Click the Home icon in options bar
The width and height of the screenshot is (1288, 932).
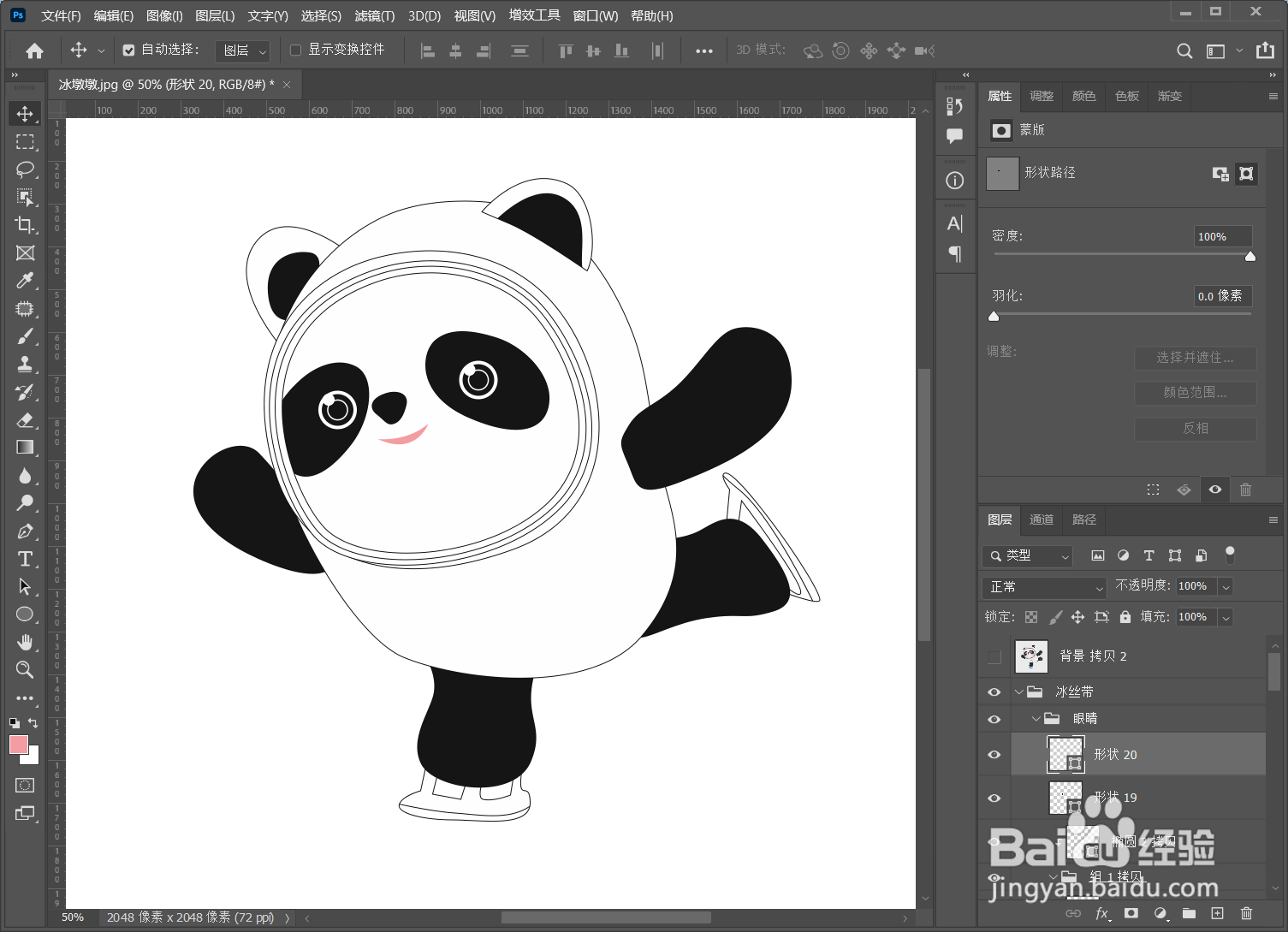click(34, 50)
